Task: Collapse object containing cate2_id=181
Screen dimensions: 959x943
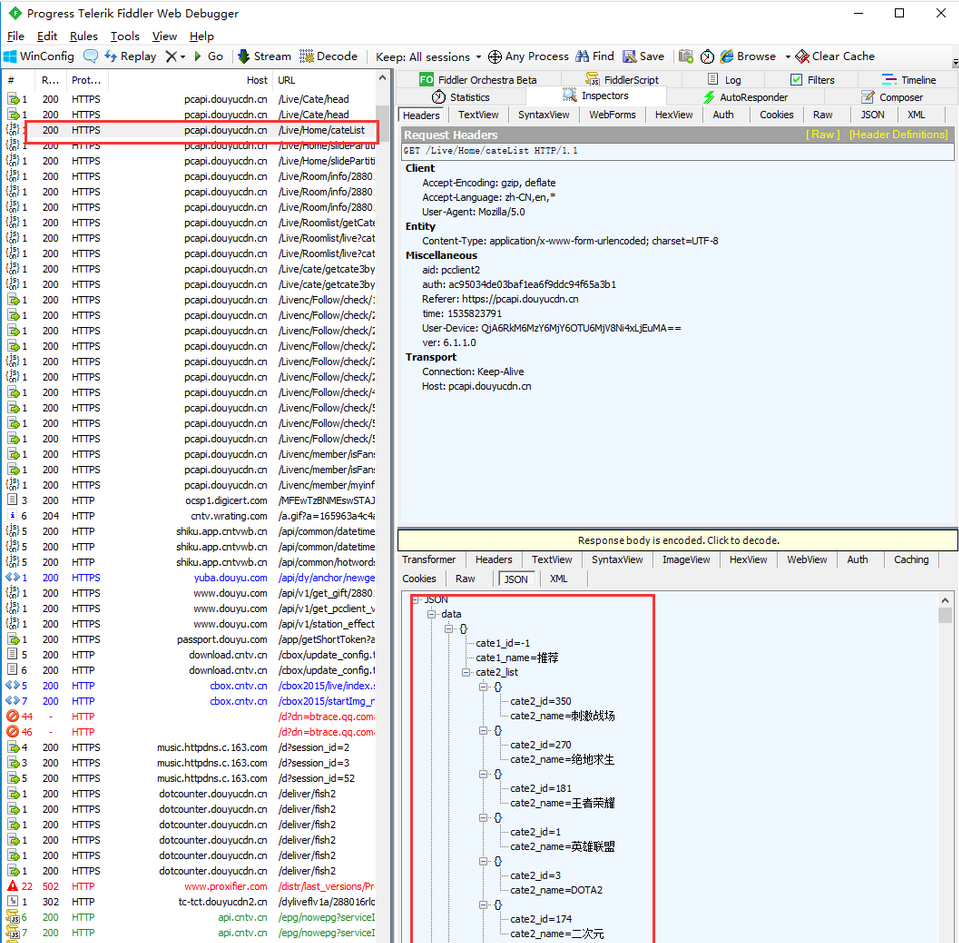Action: 483,774
